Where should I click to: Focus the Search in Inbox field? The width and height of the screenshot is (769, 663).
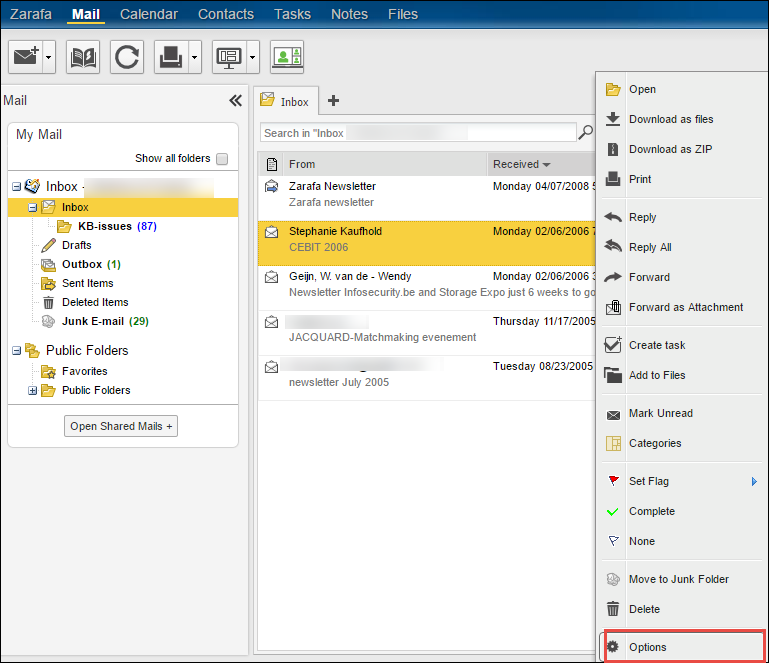pyautogui.click(x=418, y=133)
